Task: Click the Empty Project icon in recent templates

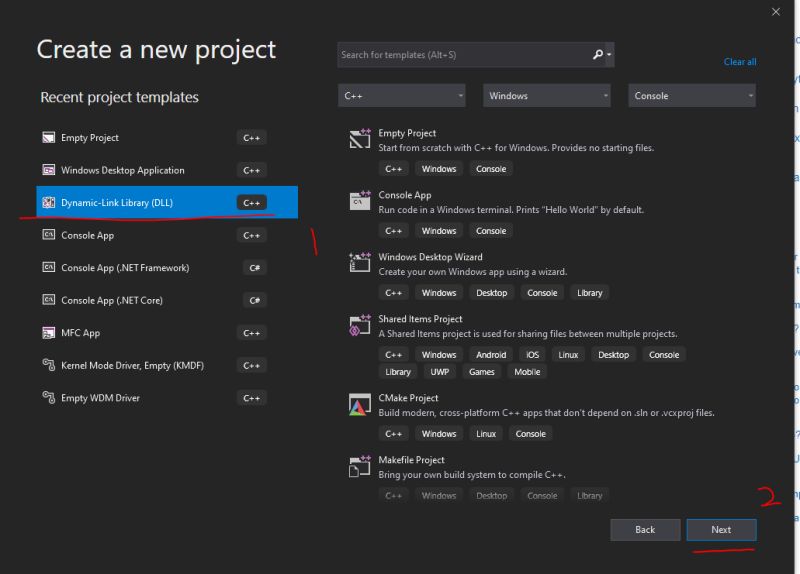Action: (48, 138)
